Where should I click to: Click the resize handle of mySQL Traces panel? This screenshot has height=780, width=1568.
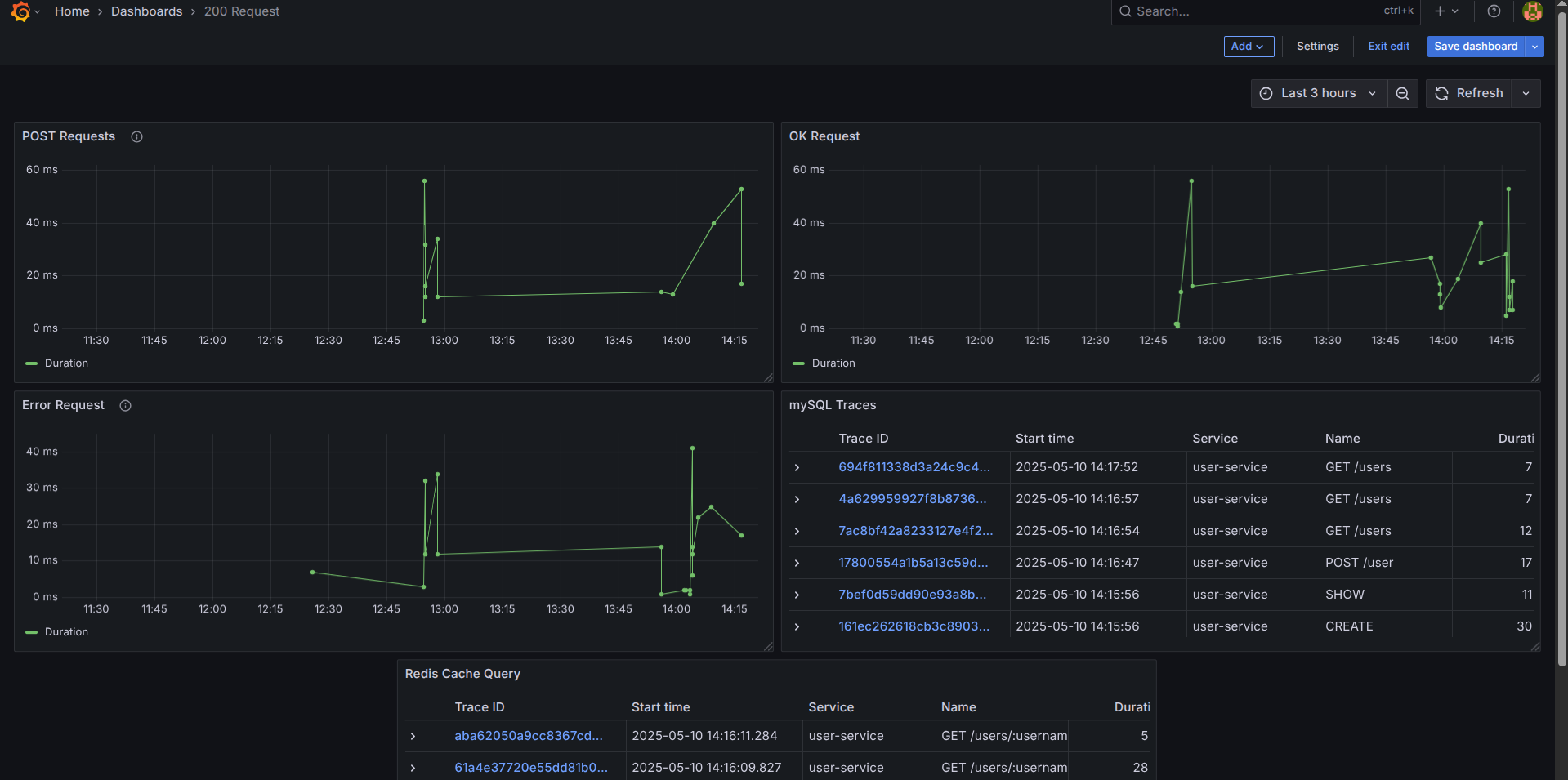(x=1535, y=646)
